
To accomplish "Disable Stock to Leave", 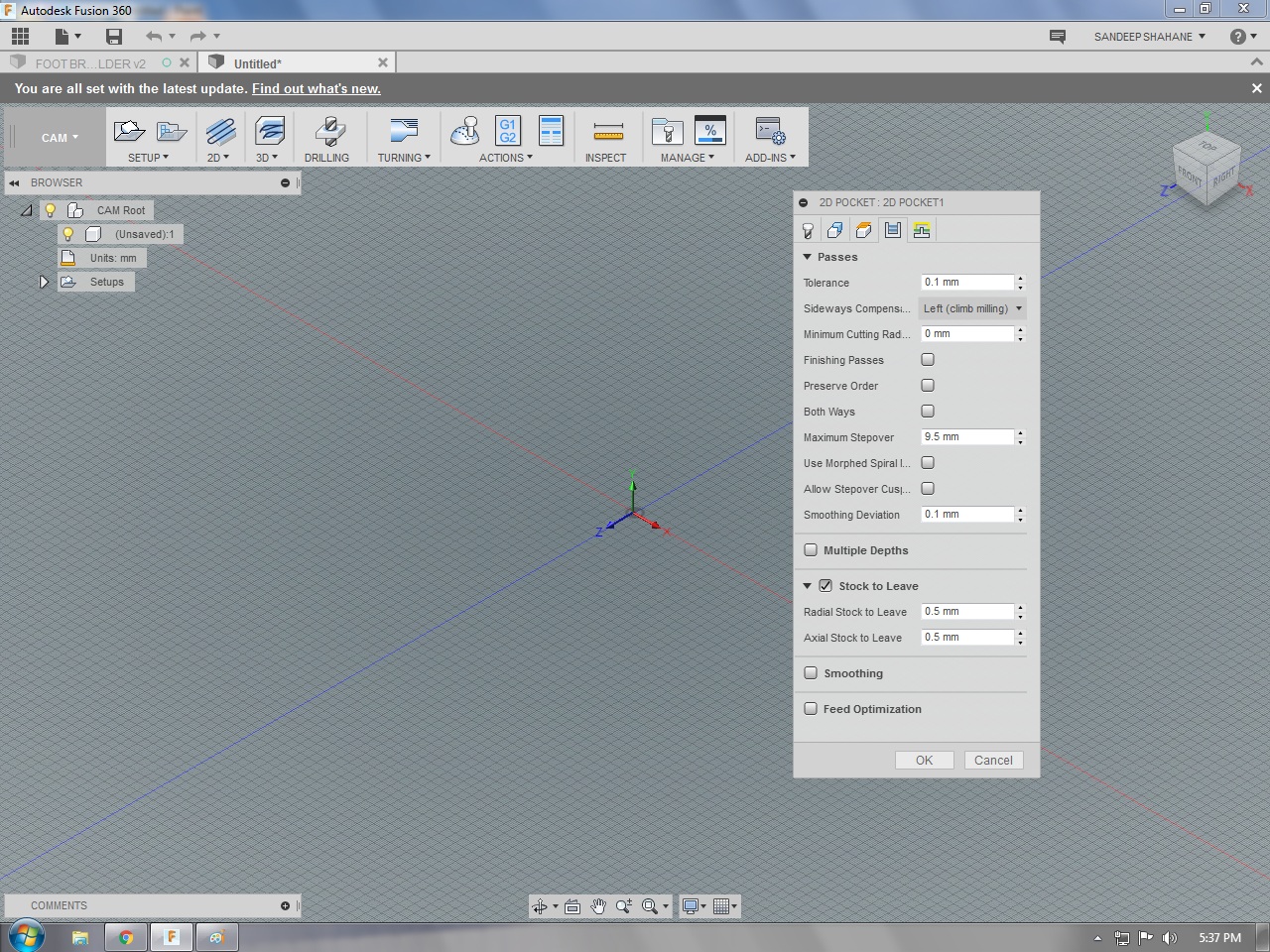I will click(825, 585).
